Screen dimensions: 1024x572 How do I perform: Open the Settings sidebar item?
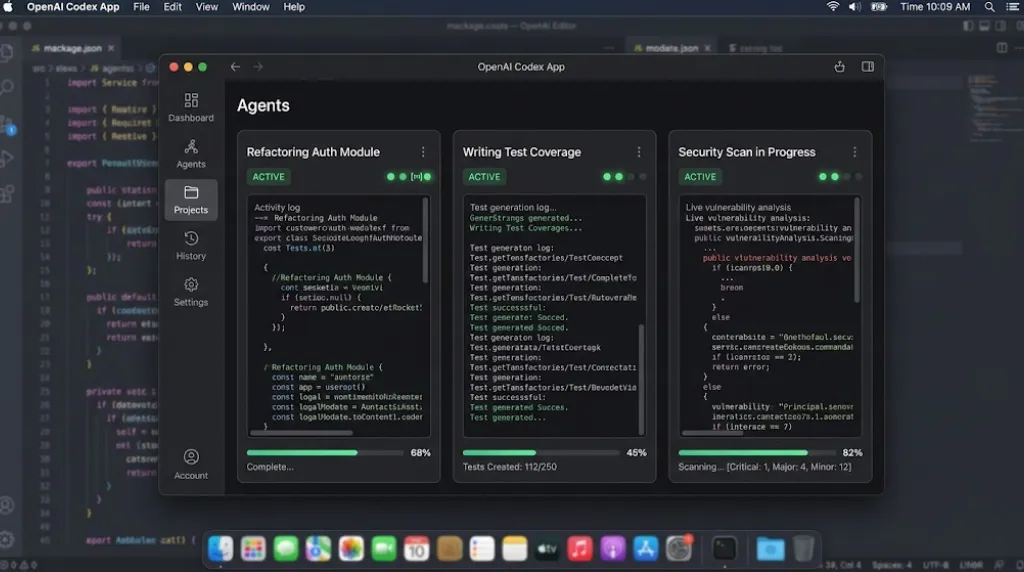coord(191,292)
